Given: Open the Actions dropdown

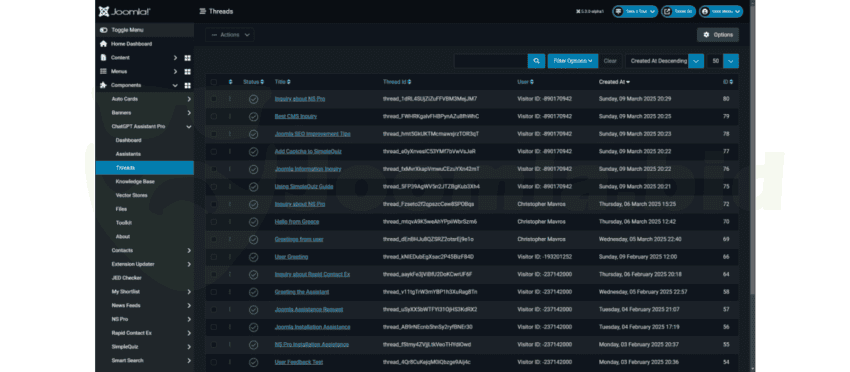Looking at the screenshot, I should 230,35.
